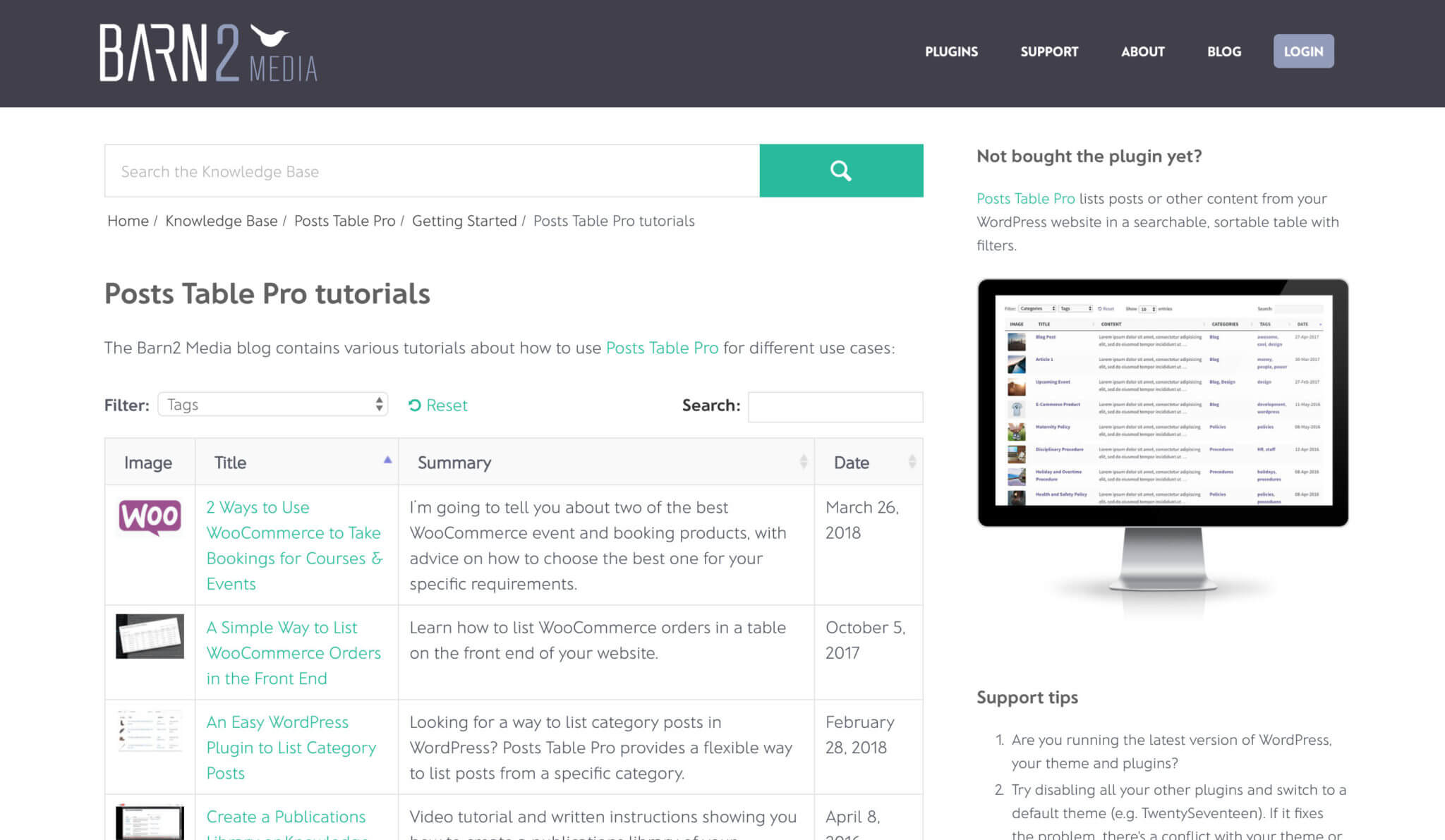The height and width of the screenshot is (840, 1445).
Task: Sort table by Summary column arrows
Action: pos(803,462)
